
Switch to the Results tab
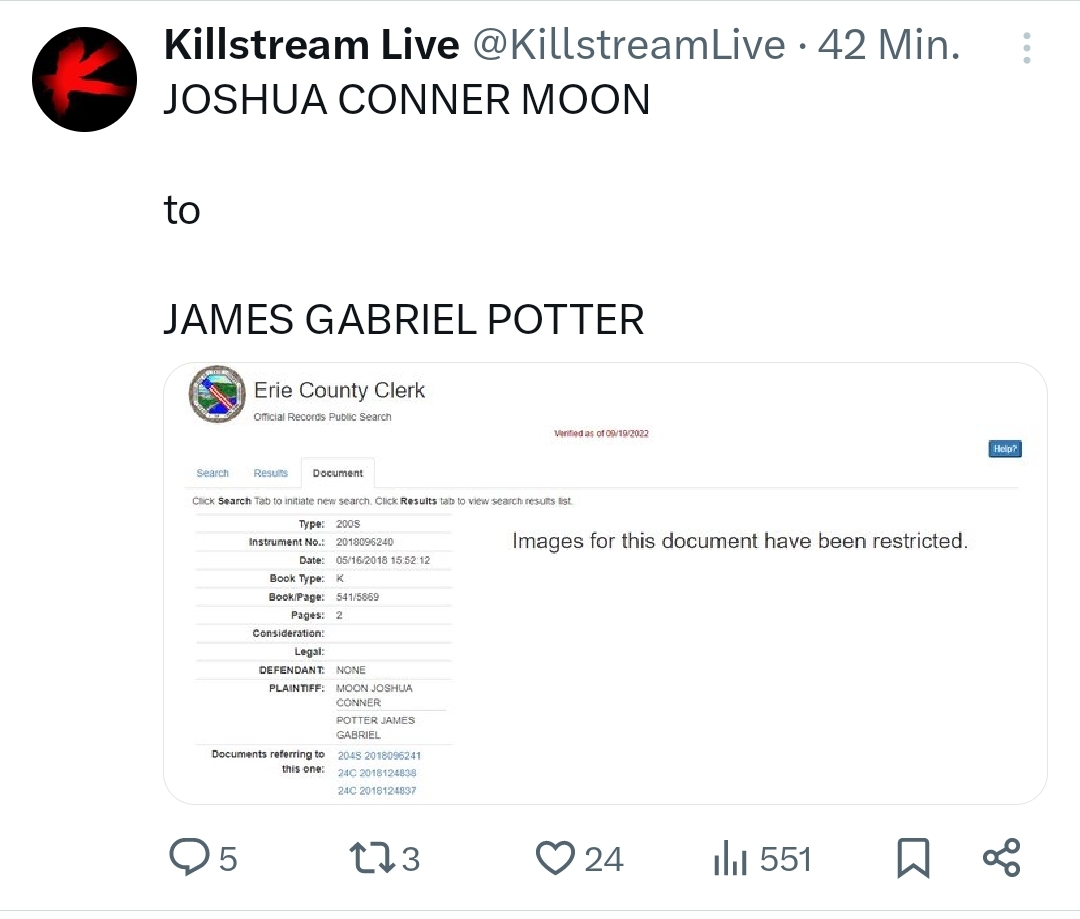coord(271,473)
